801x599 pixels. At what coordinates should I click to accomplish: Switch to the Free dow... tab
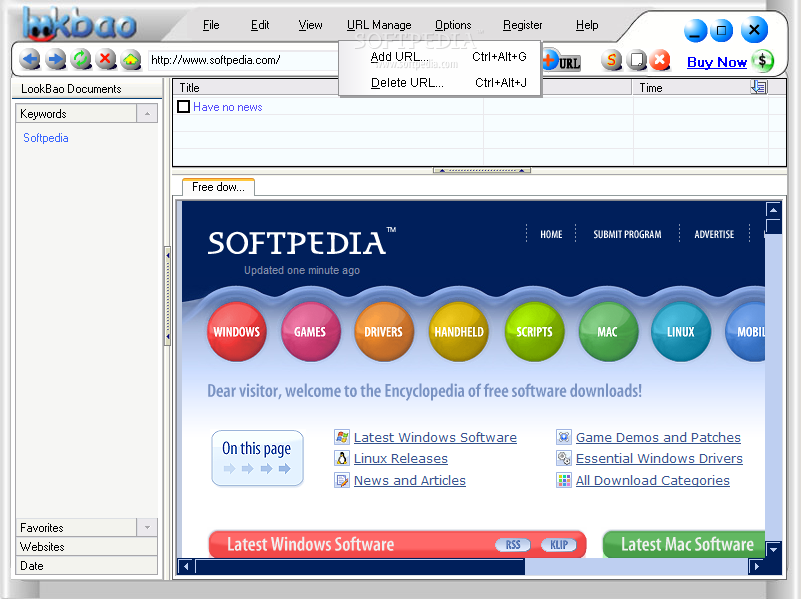point(218,187)
